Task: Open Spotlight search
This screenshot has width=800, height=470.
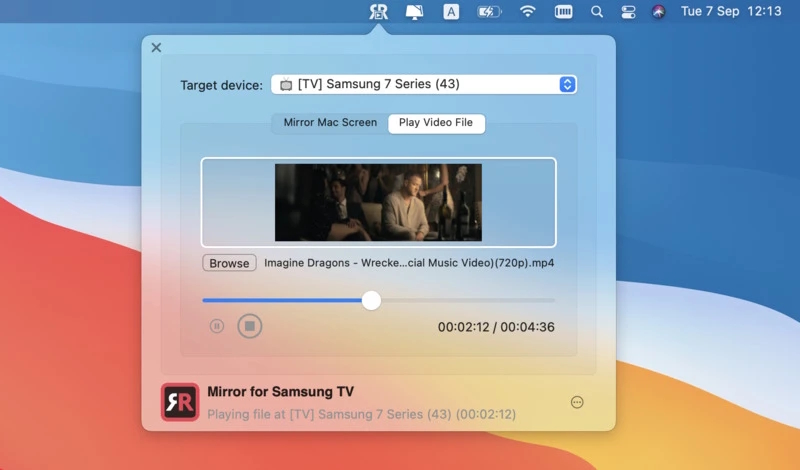Action: tap(597, 11)
